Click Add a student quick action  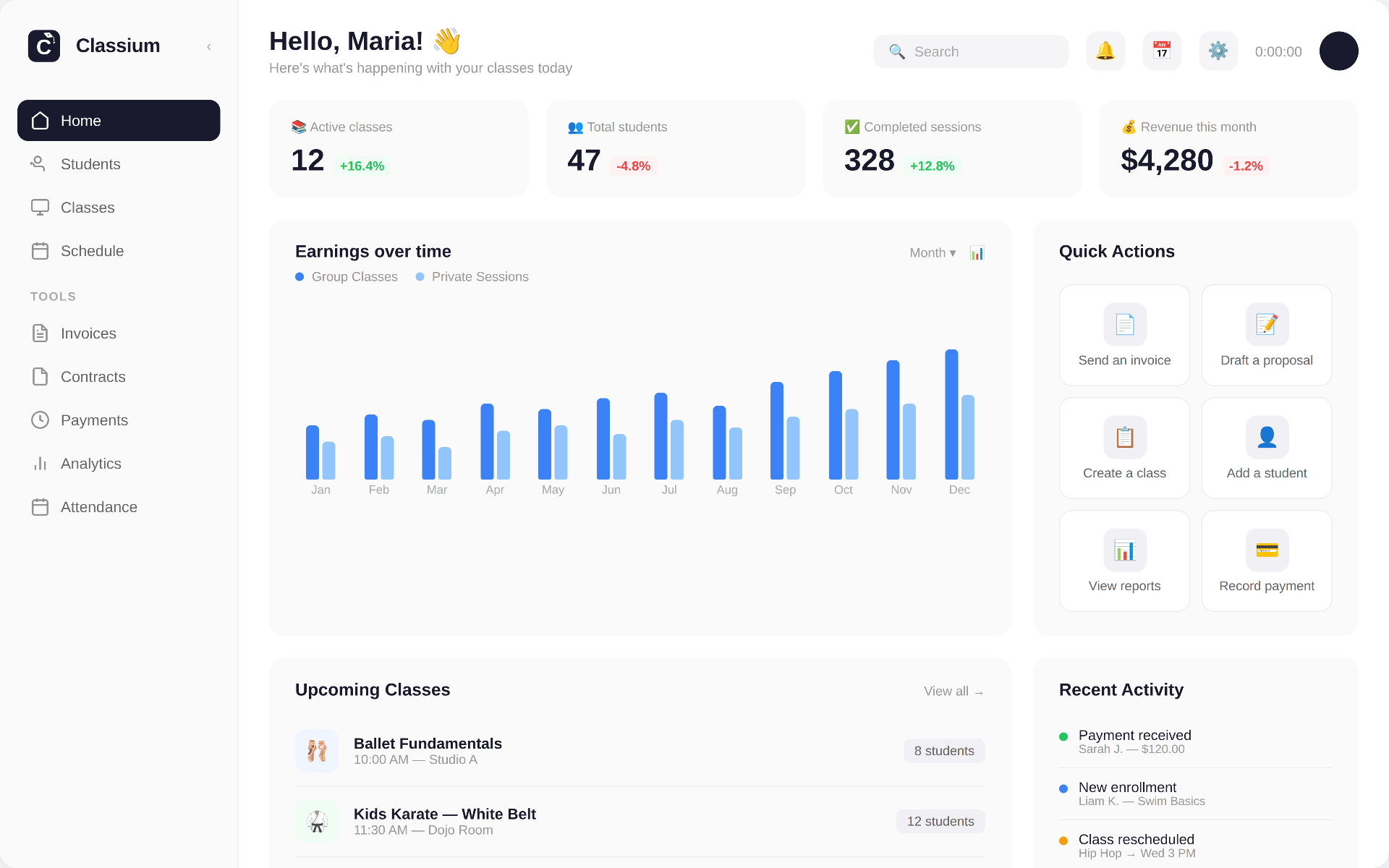[x=1267, y=448]
